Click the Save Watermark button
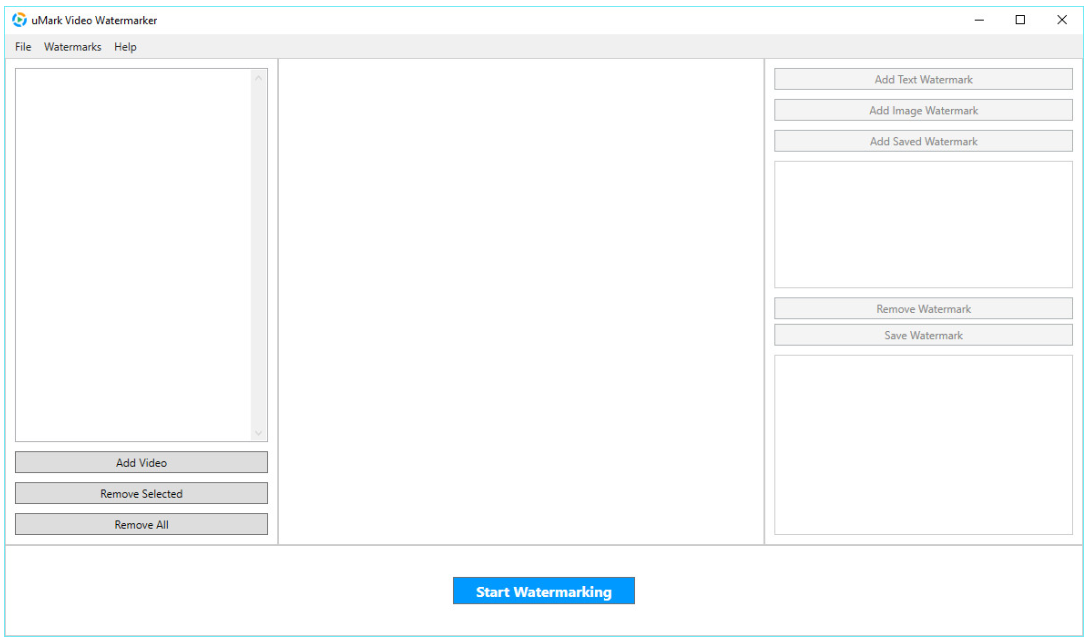This screenshot has height=642, width=1088. [923, 335]
